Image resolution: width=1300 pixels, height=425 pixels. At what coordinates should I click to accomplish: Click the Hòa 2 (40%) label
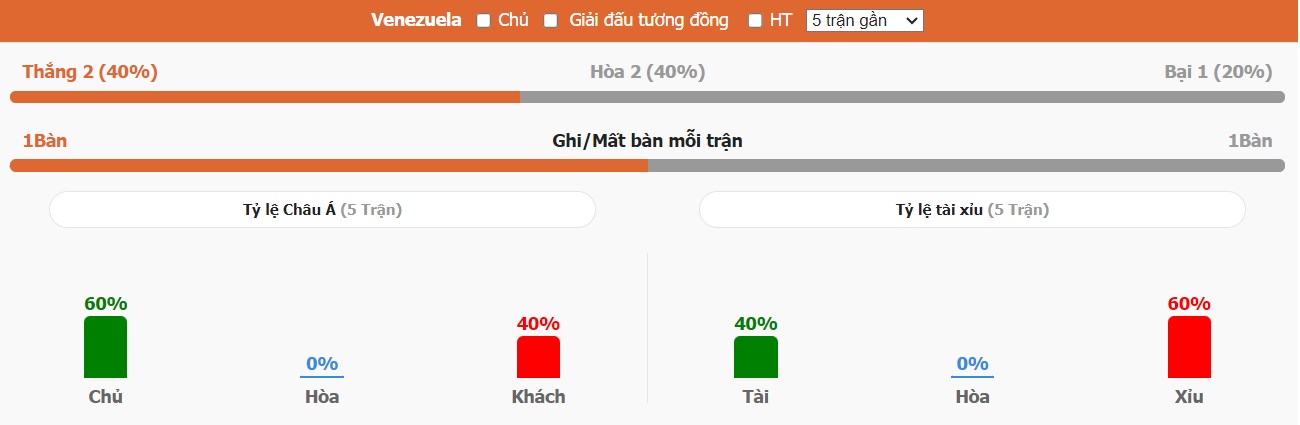(x=648, y=72)
